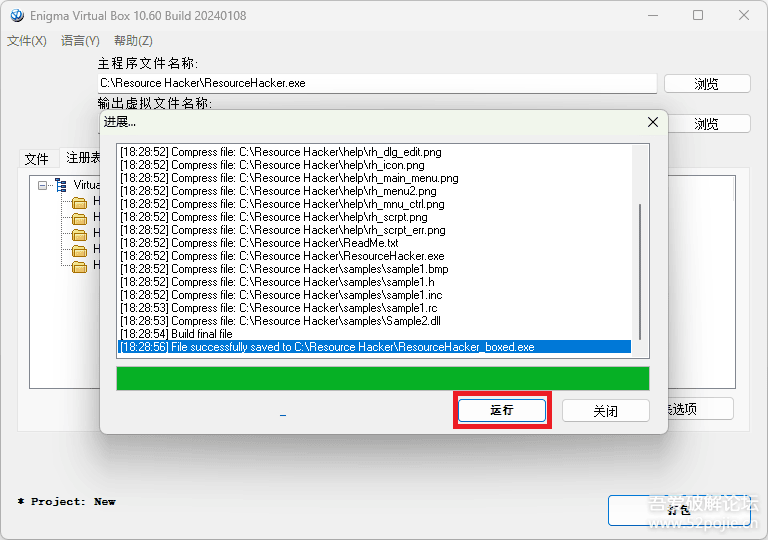Click the 运行 button in progress dialog
The height and width of the screenshot is (540, 768).
coord(502,410)
